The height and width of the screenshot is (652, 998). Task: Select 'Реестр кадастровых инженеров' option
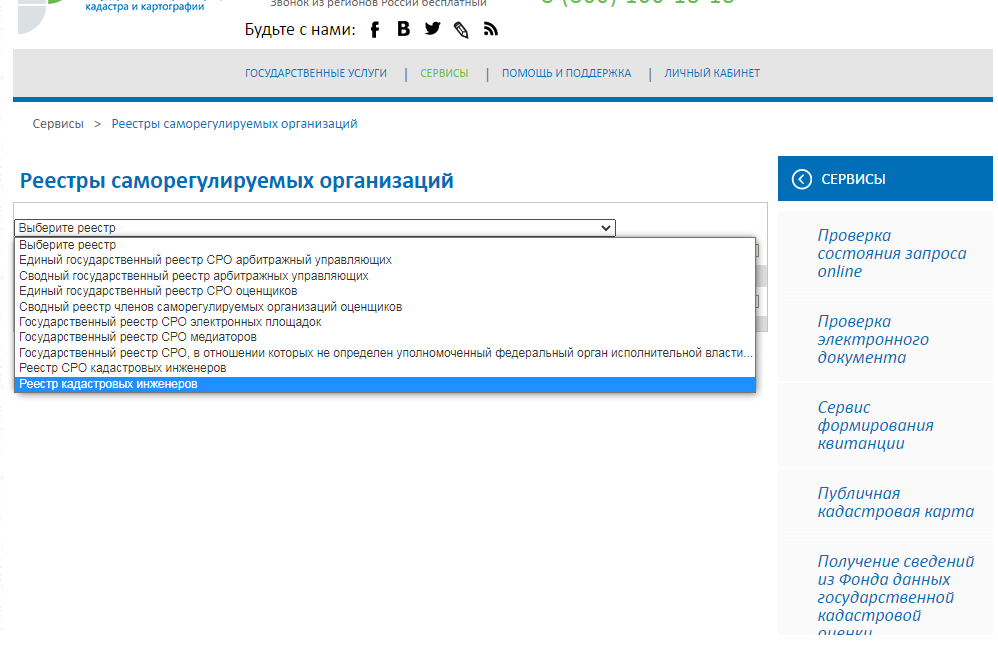(108, 384)
